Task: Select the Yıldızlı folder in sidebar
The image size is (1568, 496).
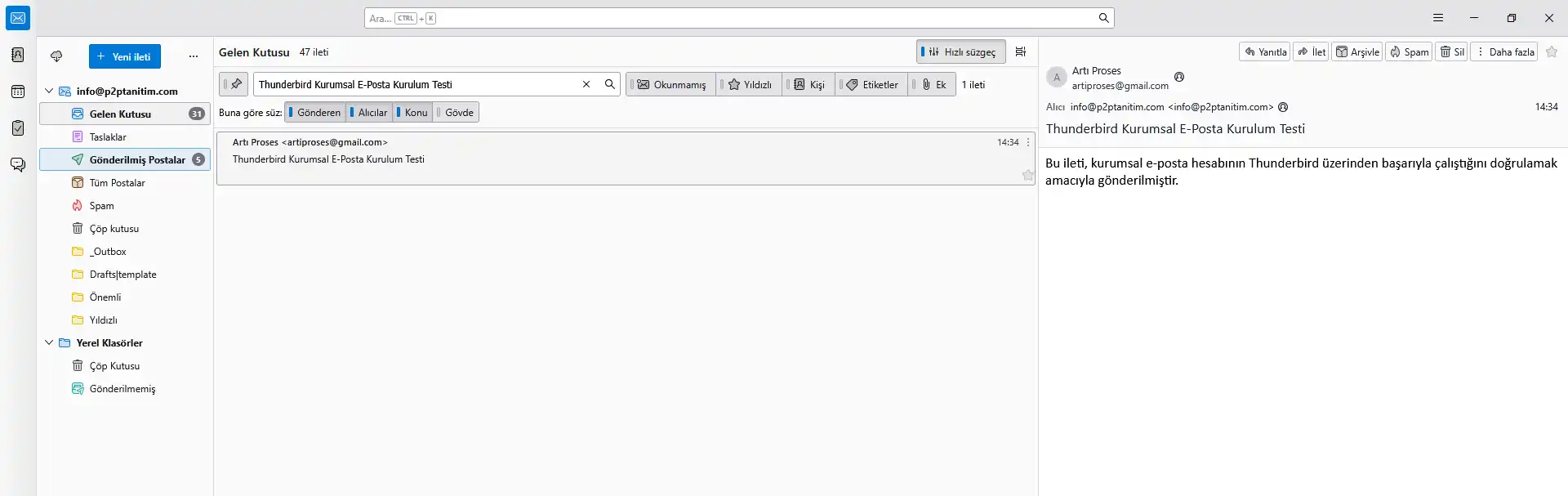Action: coord(125,319)
